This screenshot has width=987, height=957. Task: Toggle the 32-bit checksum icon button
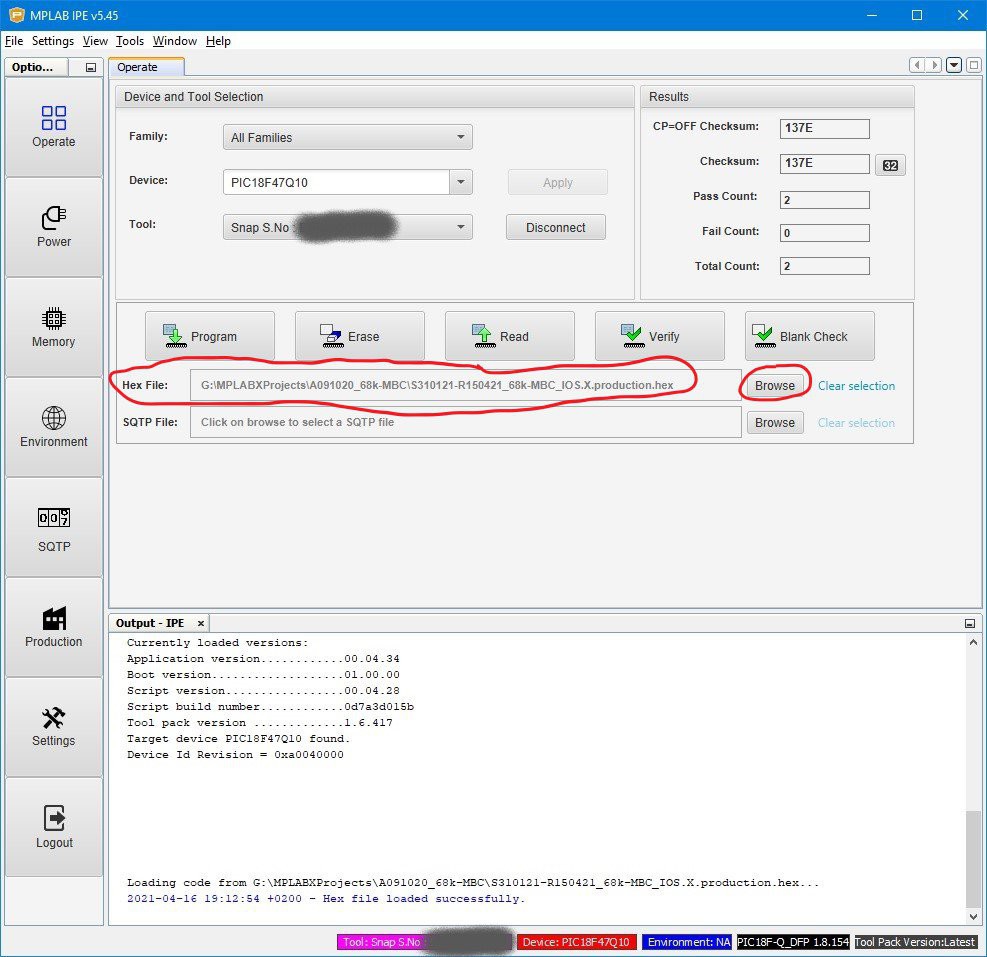890,165
